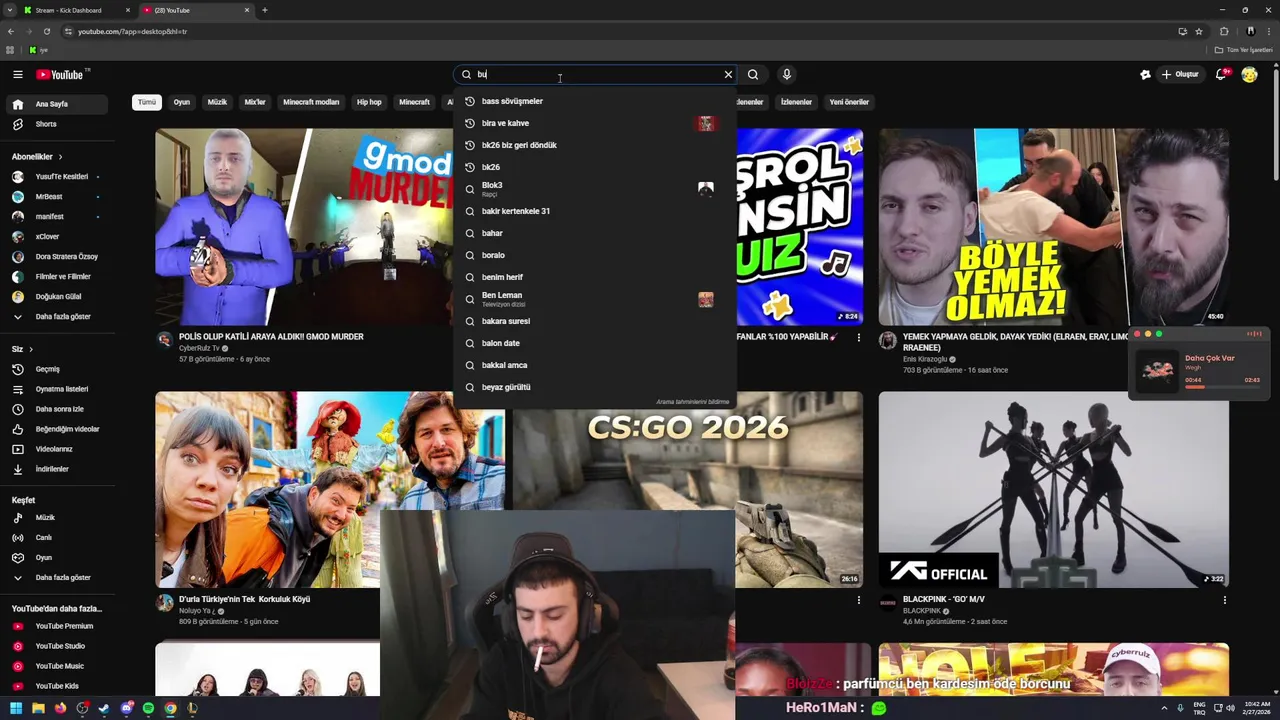Start voice search with microphone icon

coord(787,74)
